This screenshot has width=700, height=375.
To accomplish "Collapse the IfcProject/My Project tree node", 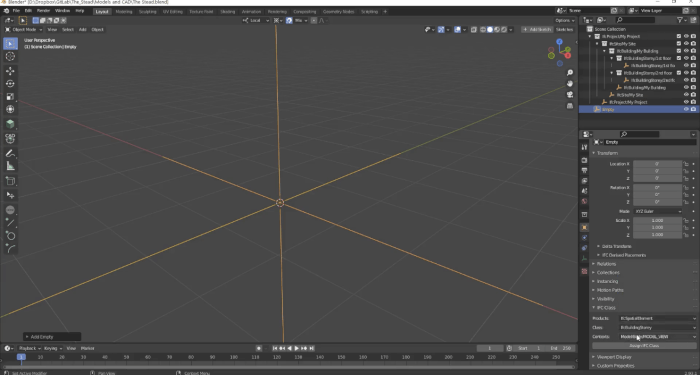I will (590, 36).
